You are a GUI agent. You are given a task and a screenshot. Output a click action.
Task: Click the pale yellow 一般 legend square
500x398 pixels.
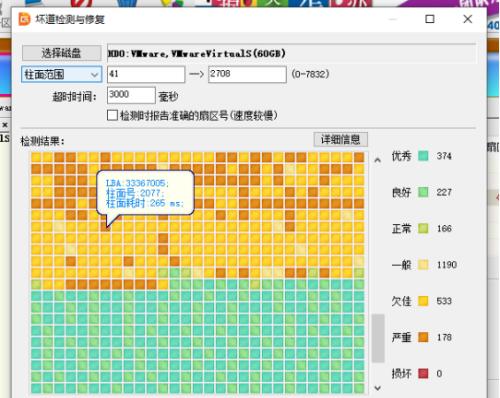click(x=423, y=265)
